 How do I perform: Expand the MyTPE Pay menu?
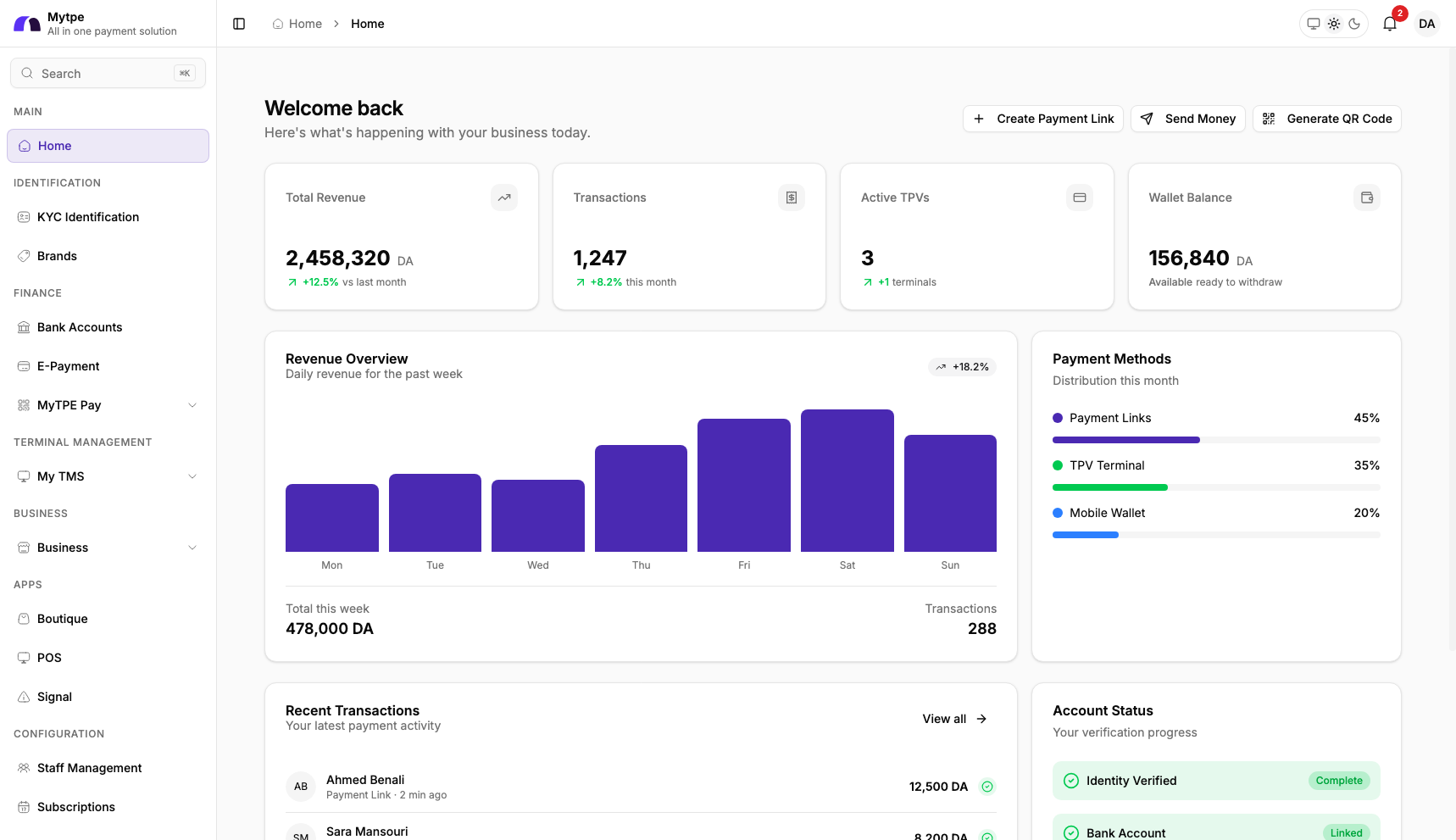coord(192,405)
